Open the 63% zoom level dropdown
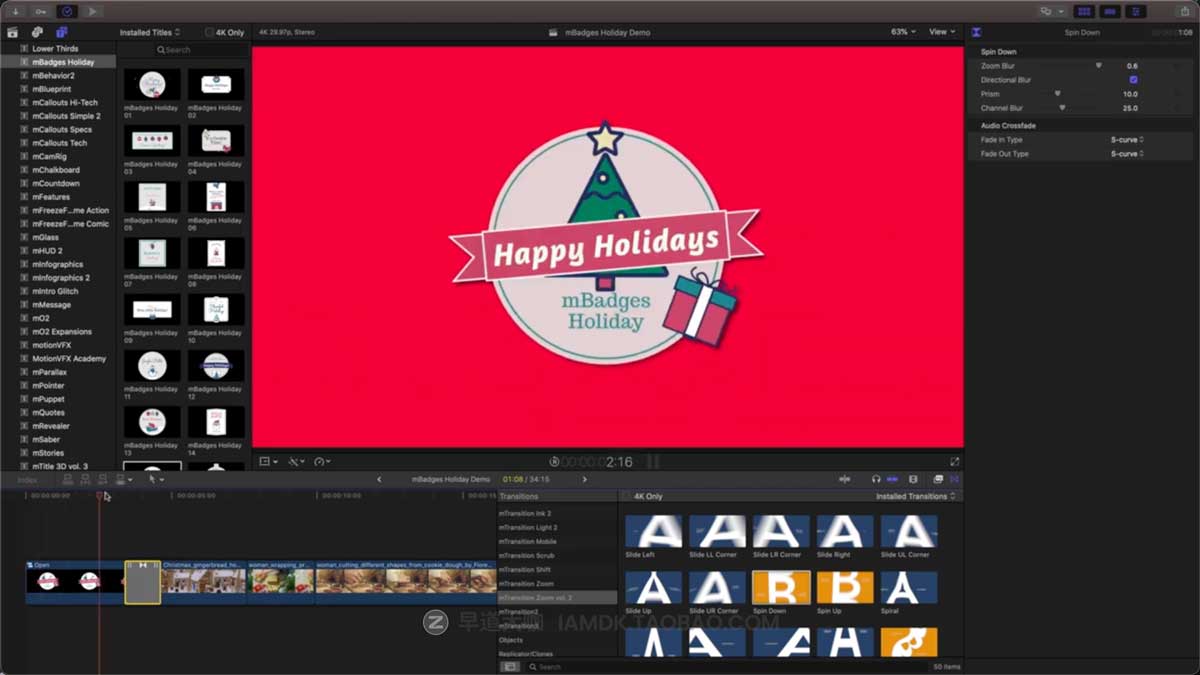 [x=903, y=32]
